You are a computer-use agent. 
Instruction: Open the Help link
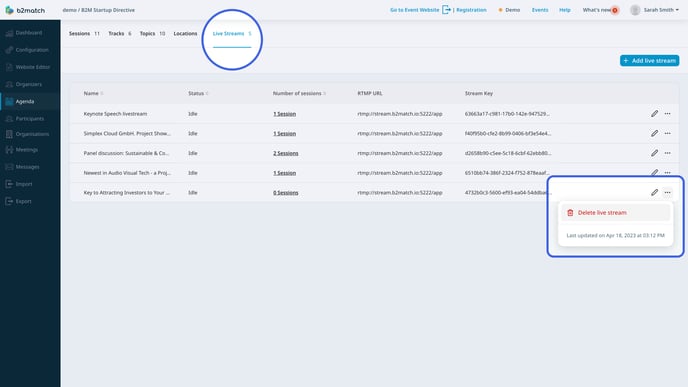[x=565, y=10]
